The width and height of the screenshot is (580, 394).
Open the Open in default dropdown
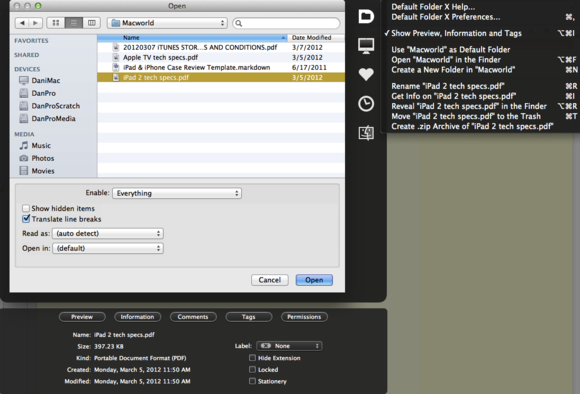click(108, 248)
